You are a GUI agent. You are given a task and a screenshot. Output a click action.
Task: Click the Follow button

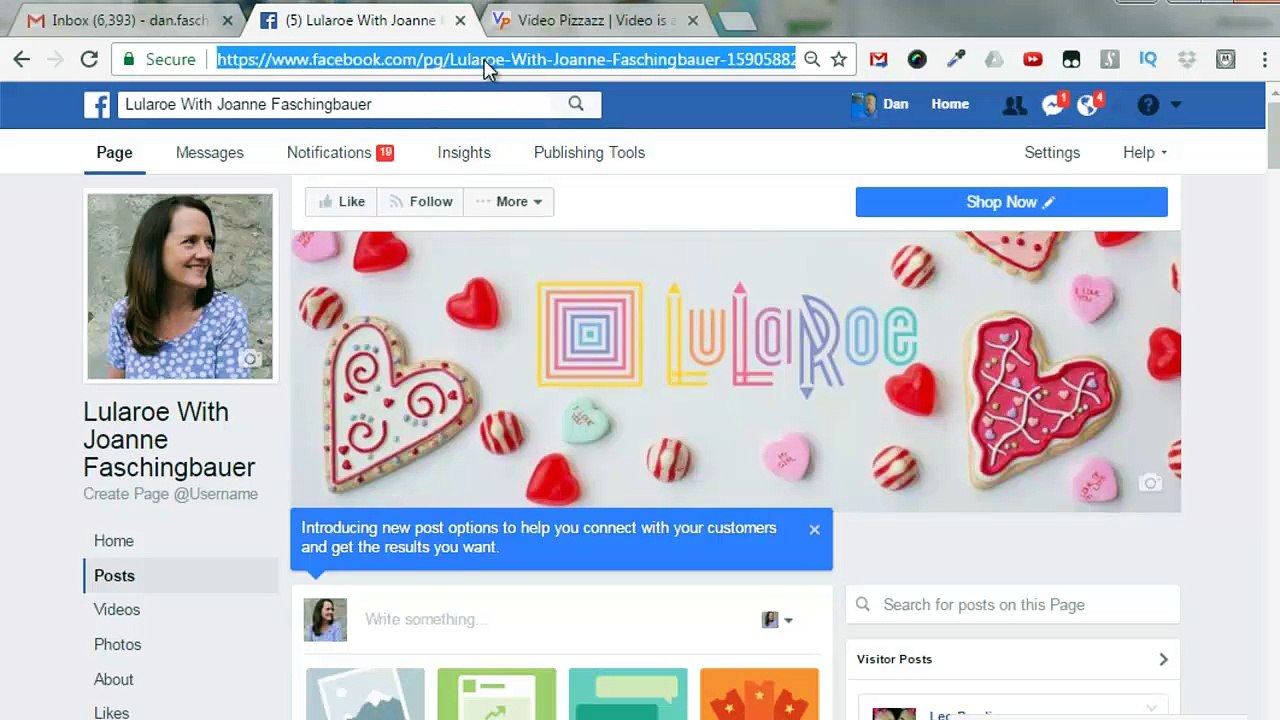(421, 202)
